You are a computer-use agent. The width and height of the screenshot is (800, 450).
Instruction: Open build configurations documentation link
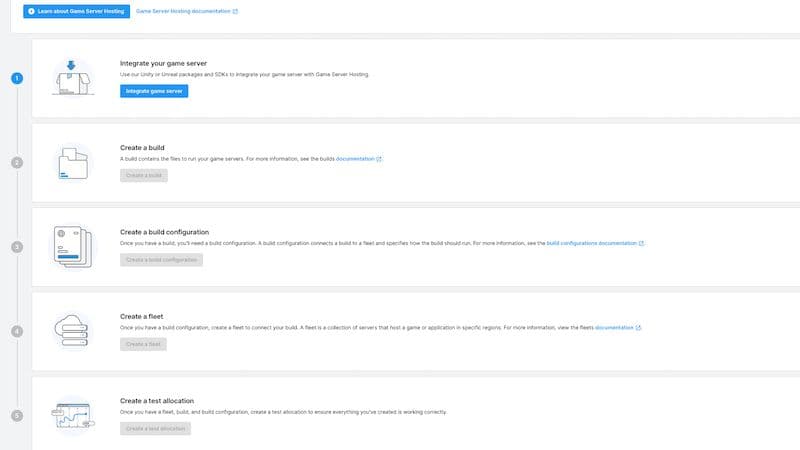(592, 243)
